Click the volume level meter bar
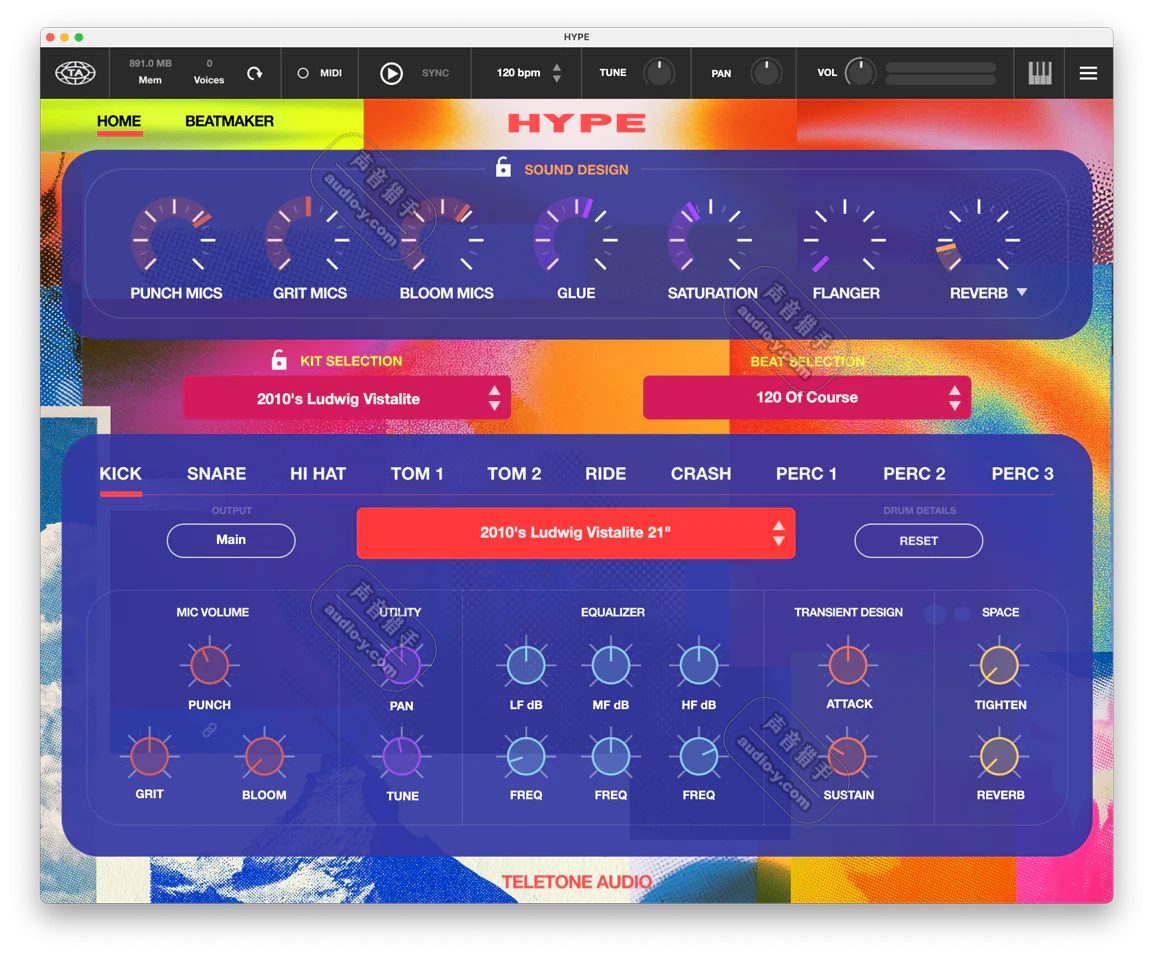This screenshot has height=956, width=1153. click(940, 73)
